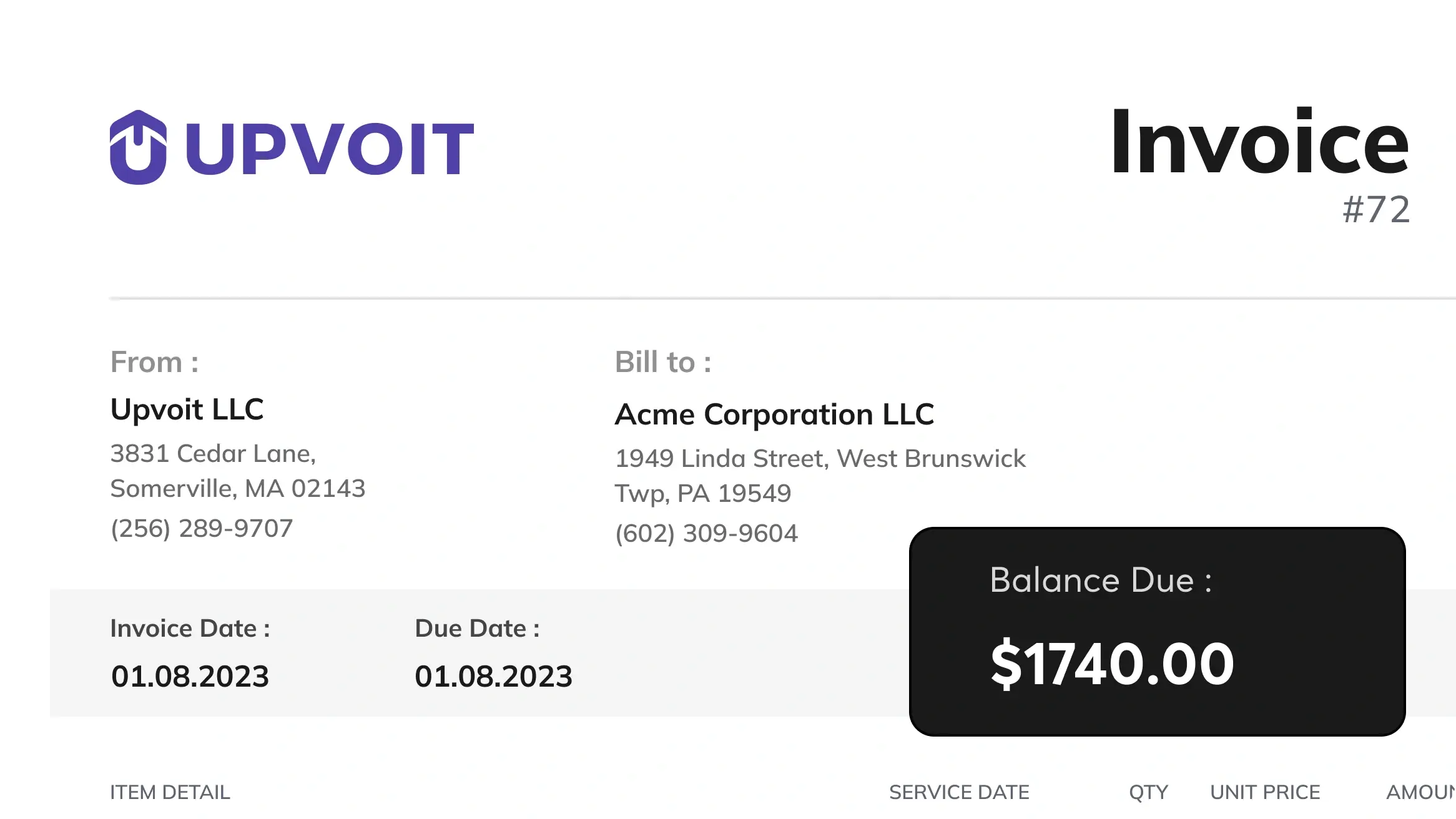Screen dimensions: 1456x819
Task: Click the Balance Due label
Action: coord(1100,581)
